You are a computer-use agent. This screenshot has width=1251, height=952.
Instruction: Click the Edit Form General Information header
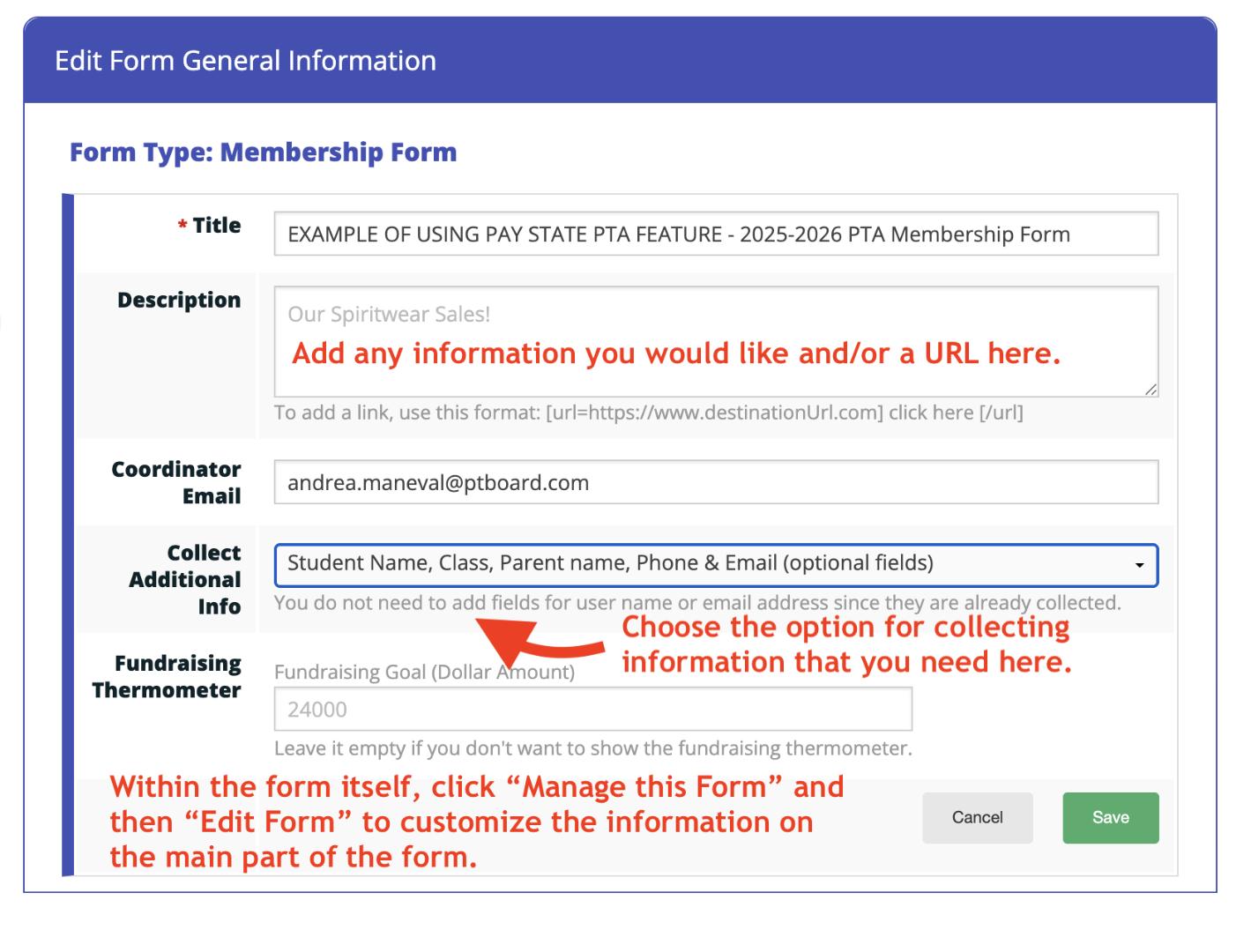tap(245, 61)
